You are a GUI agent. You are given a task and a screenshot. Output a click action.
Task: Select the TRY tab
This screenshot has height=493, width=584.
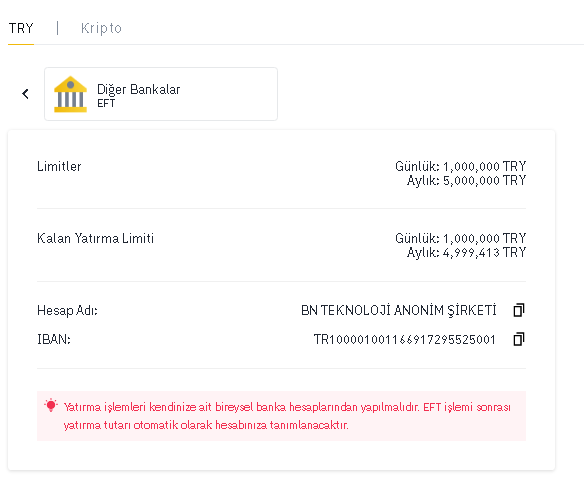pyautogui.click(x=21, y=28)
